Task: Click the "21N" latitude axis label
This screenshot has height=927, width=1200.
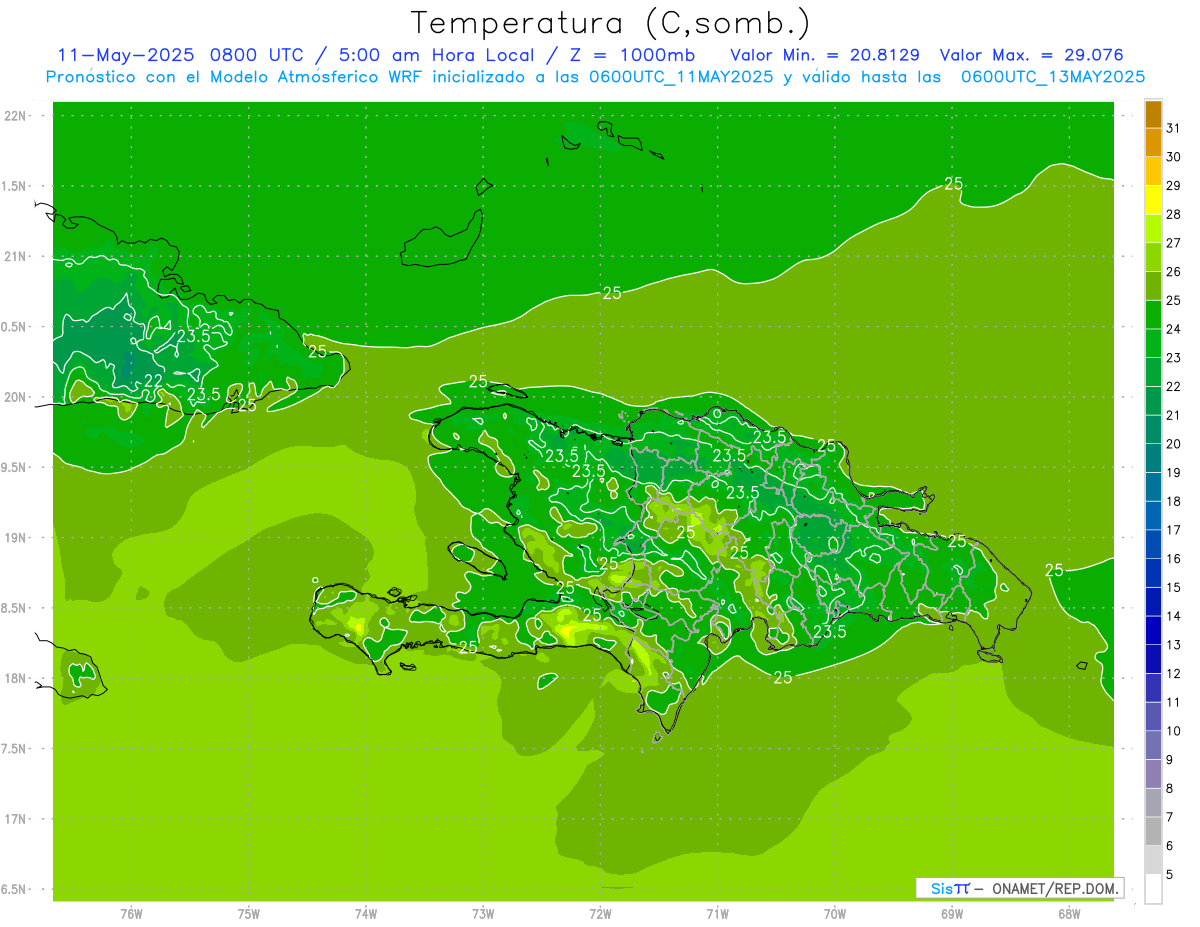Action: (x=16, y=257)
